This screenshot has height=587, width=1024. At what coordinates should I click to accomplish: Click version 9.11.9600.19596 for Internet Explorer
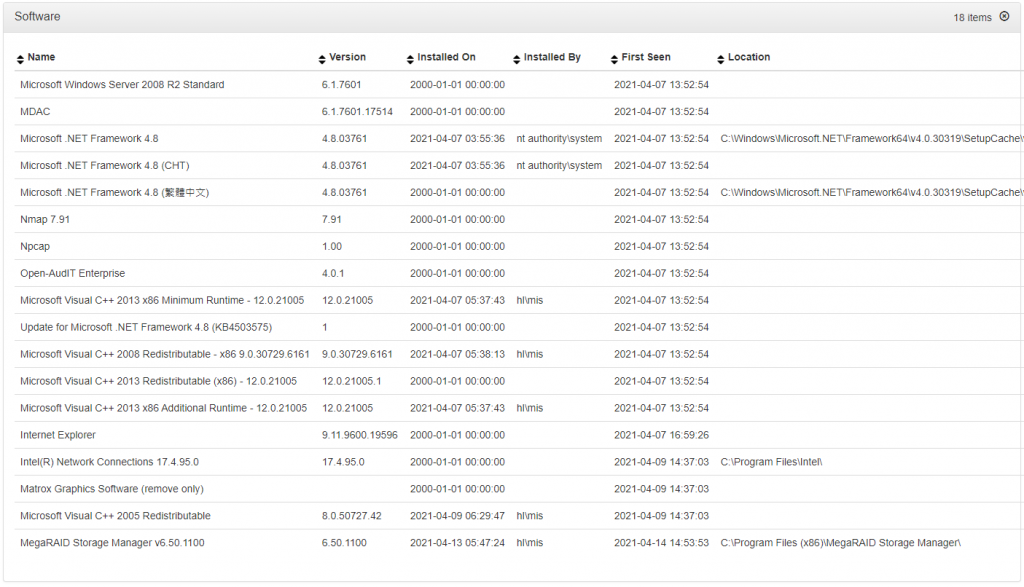360,435
